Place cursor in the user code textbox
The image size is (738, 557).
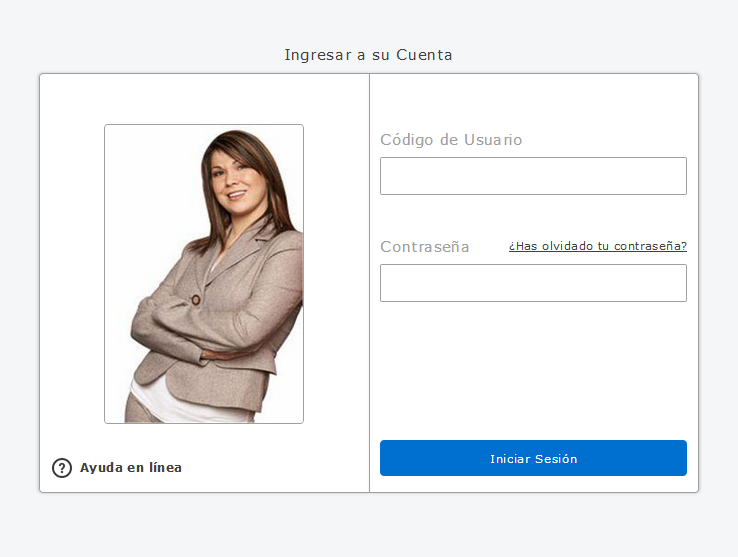(533, 176)
